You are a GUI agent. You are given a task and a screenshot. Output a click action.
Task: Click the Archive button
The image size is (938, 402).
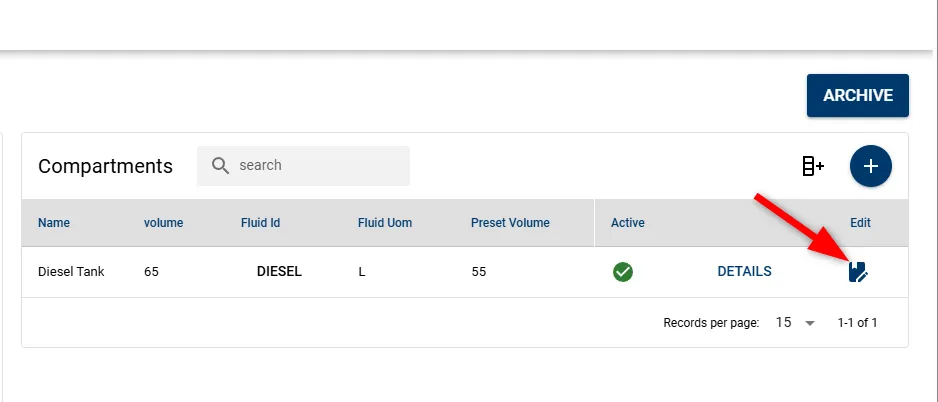tap(858, 96)
